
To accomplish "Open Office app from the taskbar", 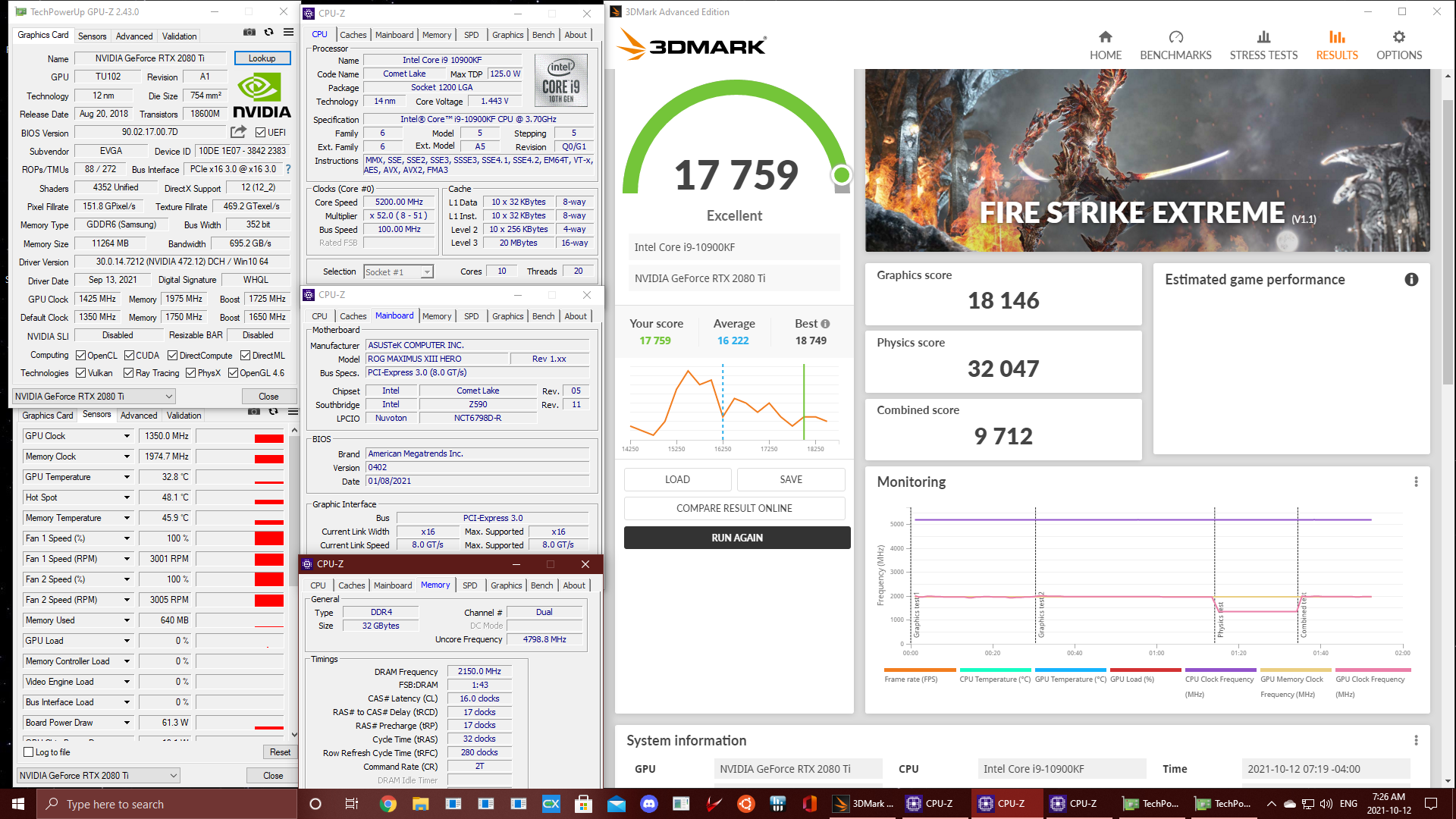I will pos(810,804).
